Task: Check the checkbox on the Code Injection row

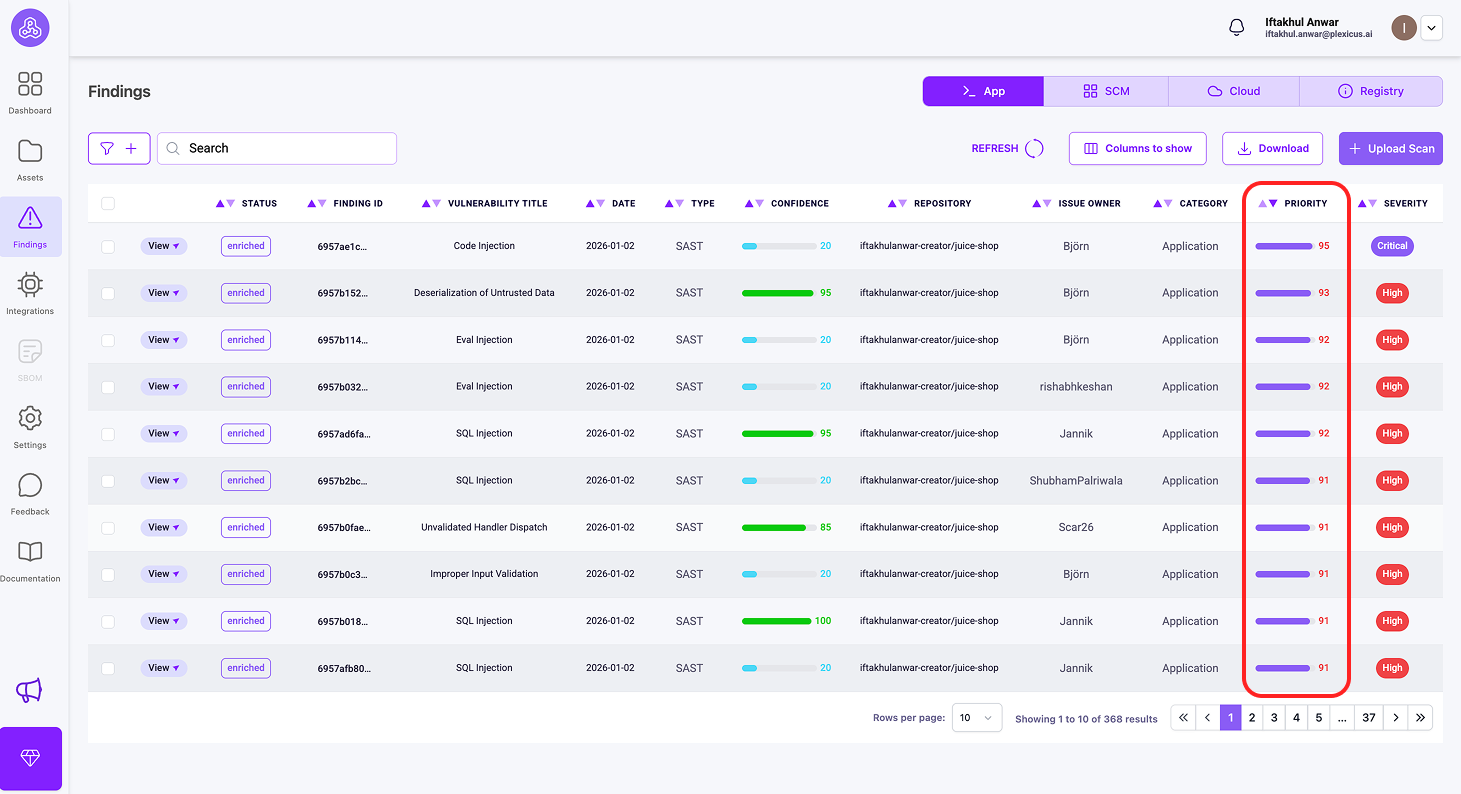Action: (108, 245)
